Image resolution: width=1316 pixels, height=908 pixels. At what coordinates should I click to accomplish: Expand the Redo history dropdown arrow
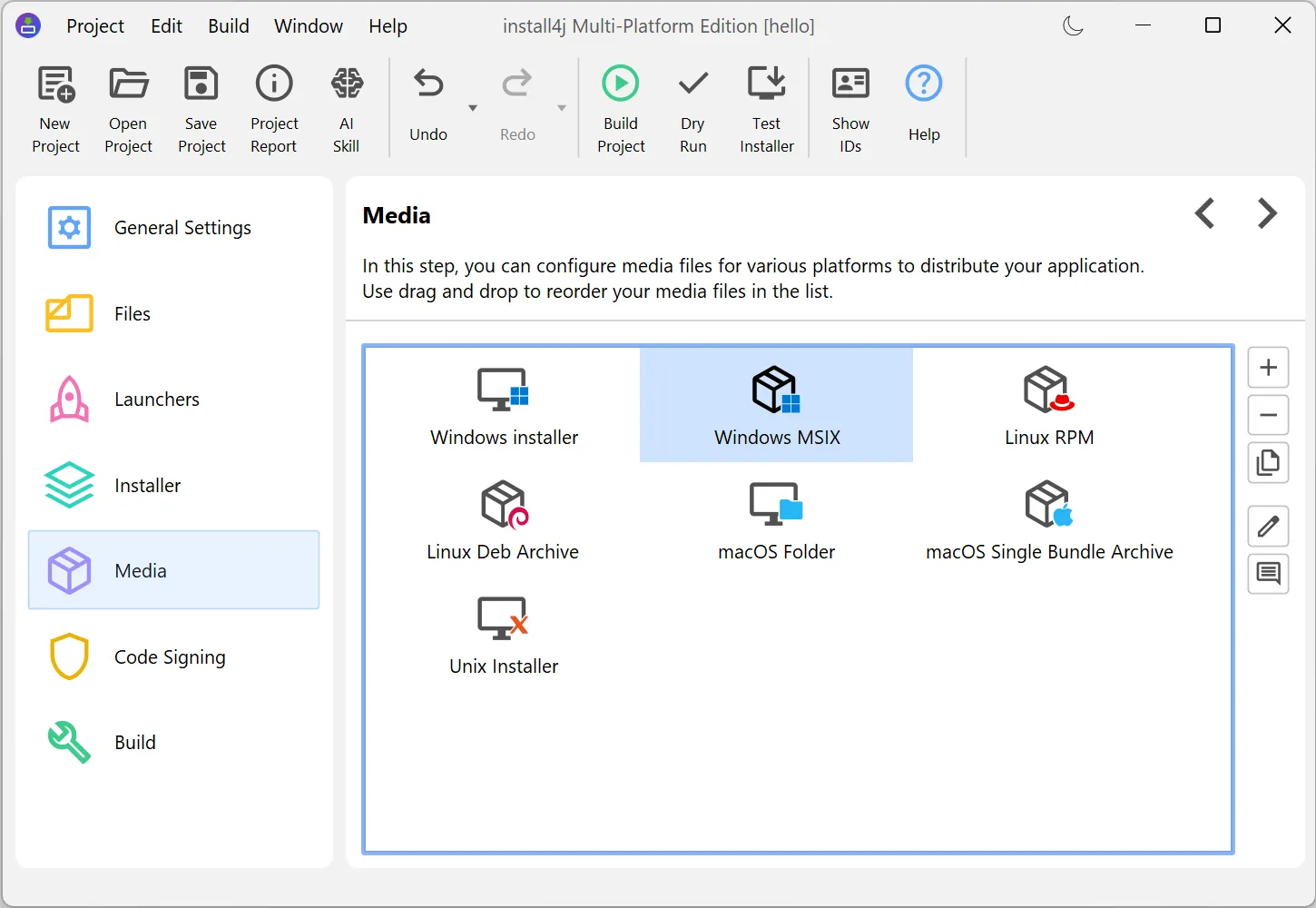(x=562, y=108)
